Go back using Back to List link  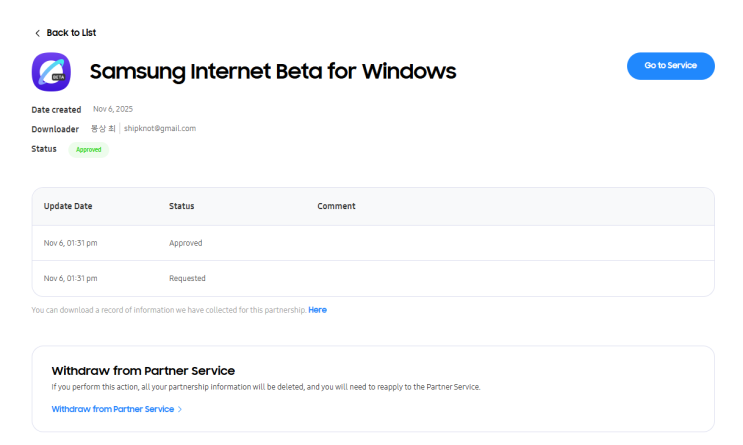pos(71,33)
